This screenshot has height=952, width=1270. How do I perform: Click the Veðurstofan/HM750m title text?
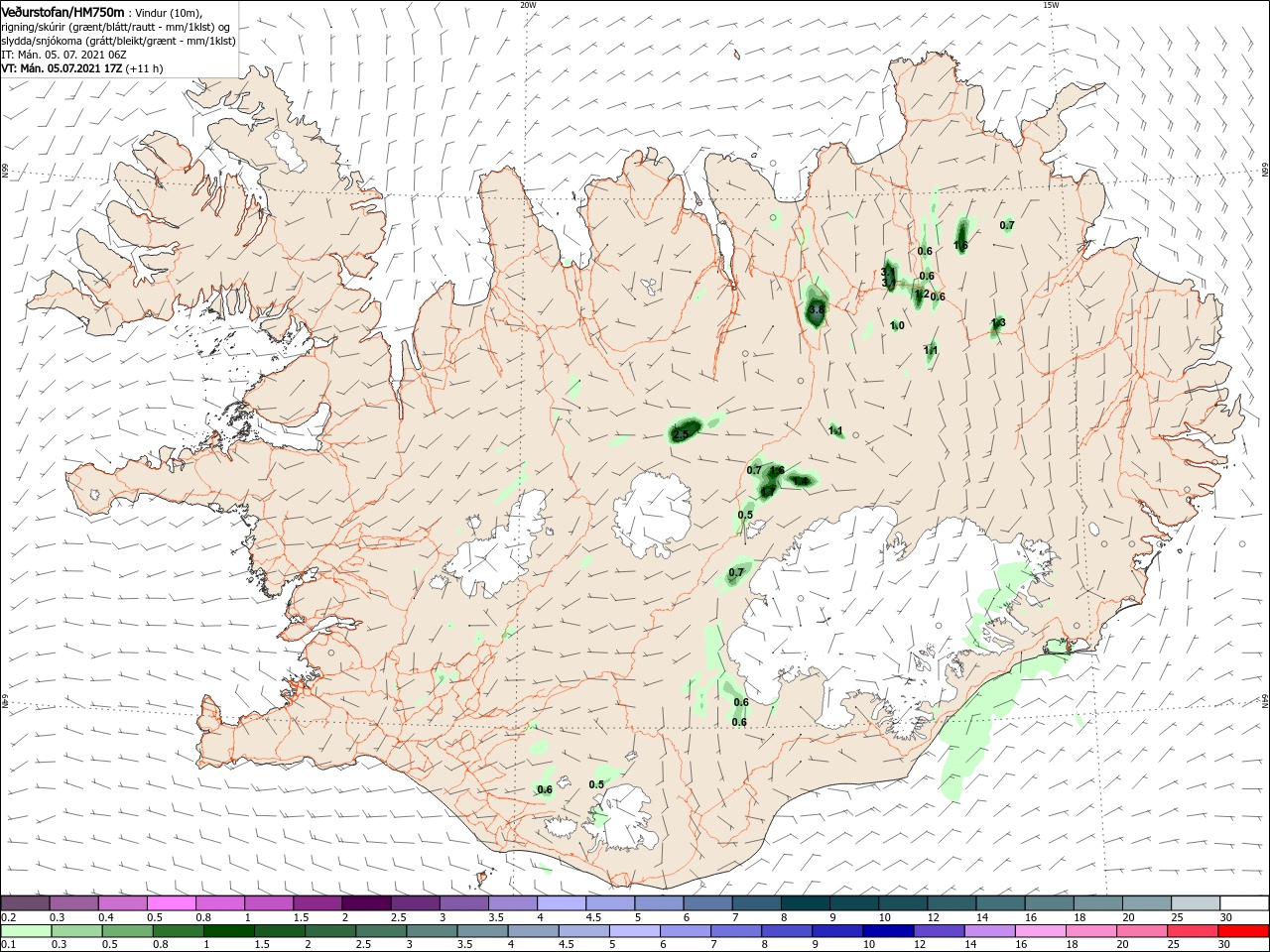point(63,12)
